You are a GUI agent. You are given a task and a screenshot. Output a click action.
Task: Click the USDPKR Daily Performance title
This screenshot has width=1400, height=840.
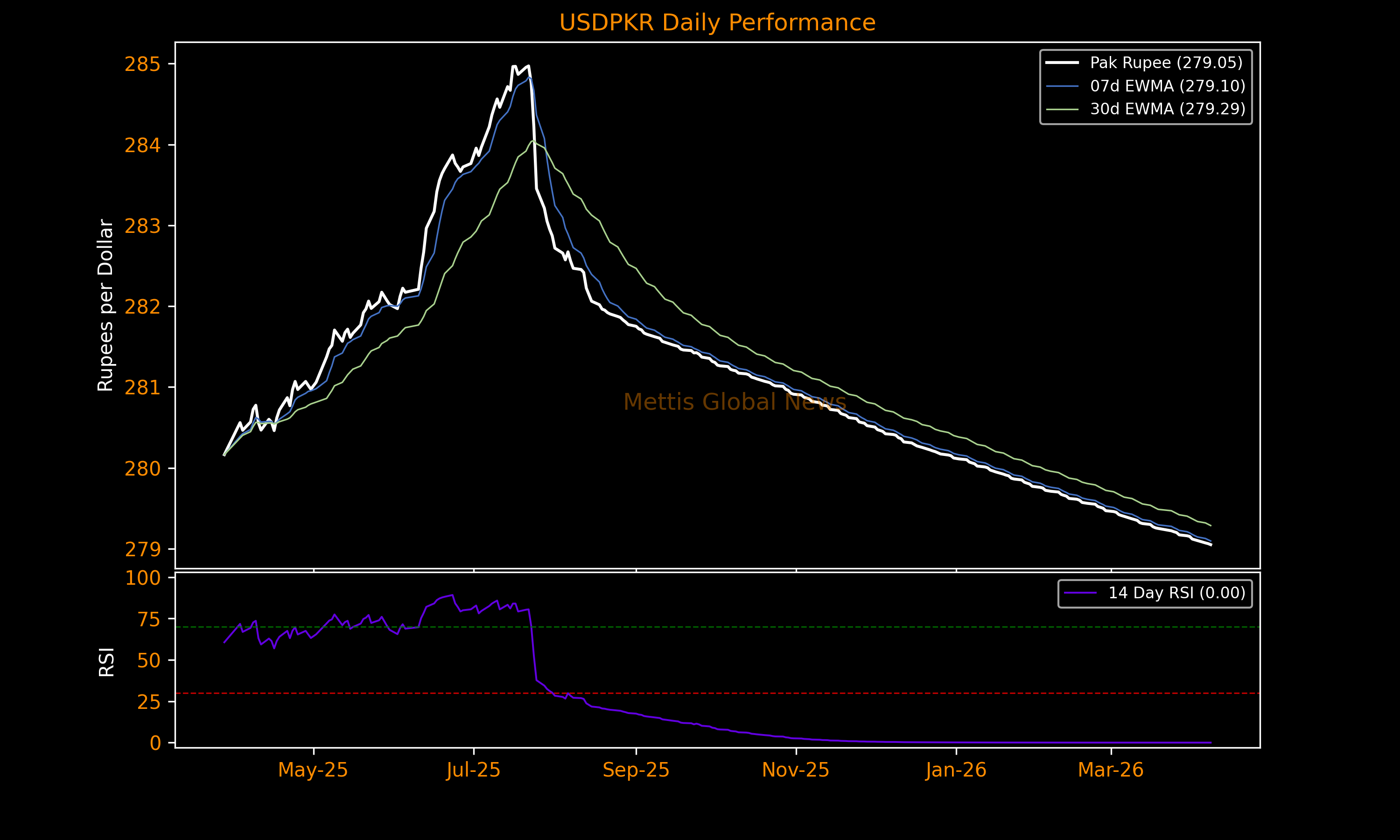tap(717, 23)
